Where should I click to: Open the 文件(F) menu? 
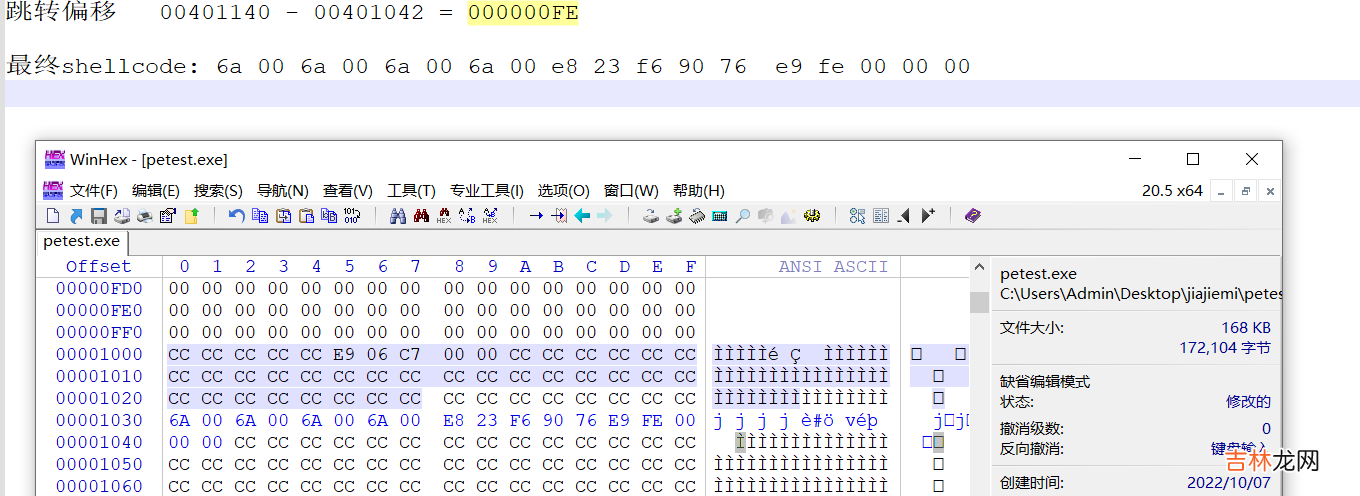point(93,191)
